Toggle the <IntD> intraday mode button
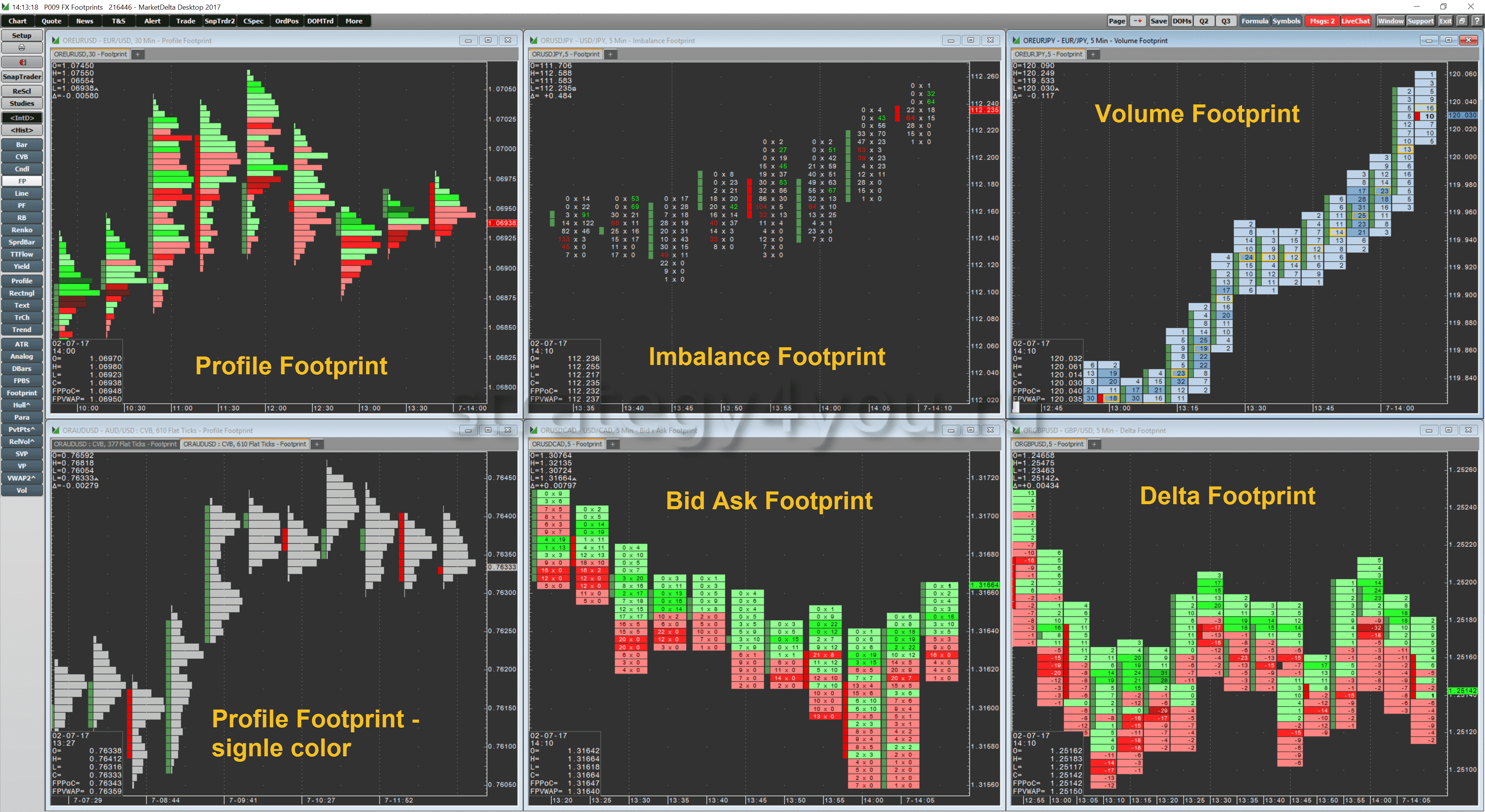Viewport: 1485px width, 812px height. pyautogui.click(x=22, y=118)
